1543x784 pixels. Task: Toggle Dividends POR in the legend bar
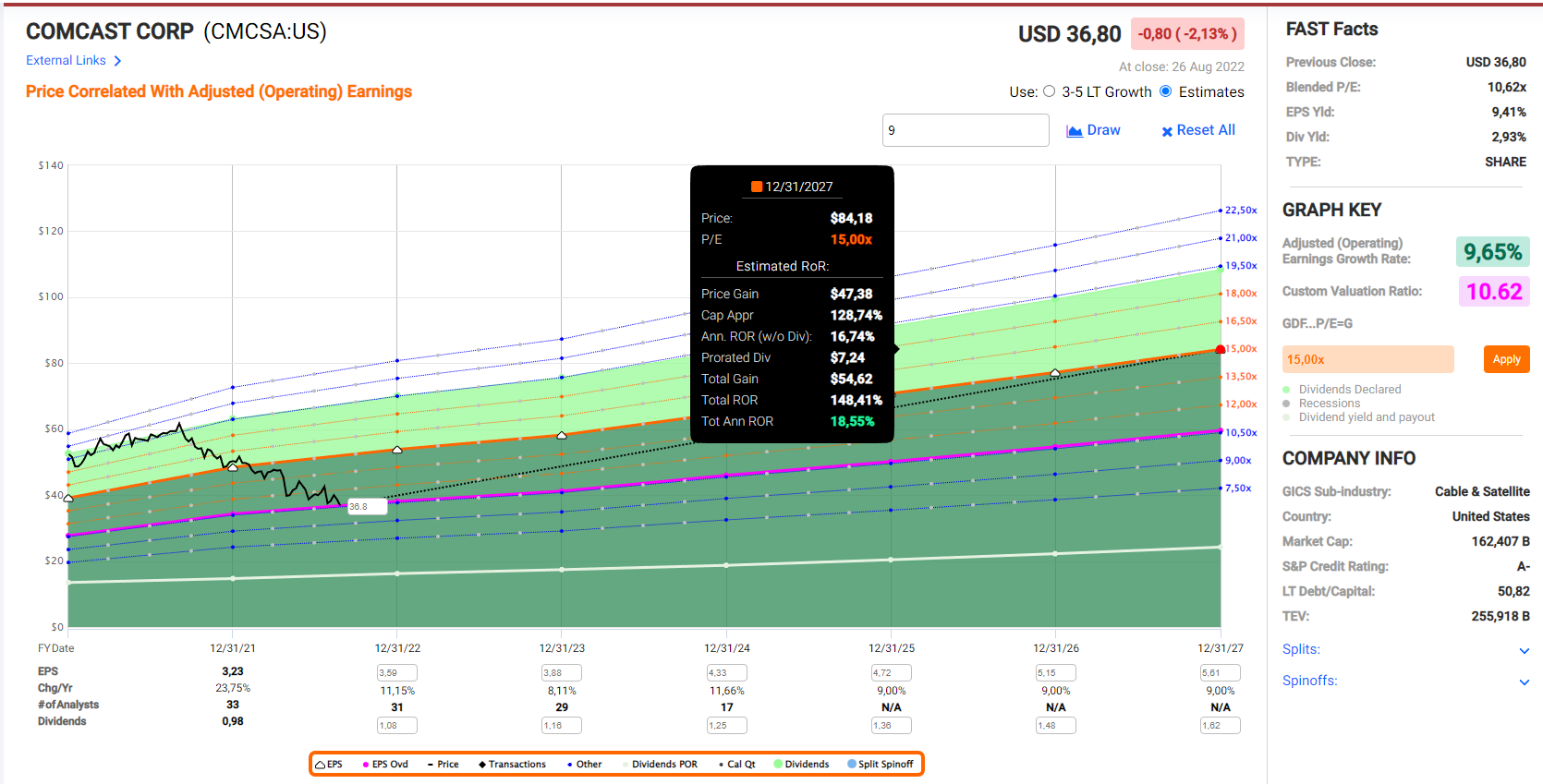663,765
